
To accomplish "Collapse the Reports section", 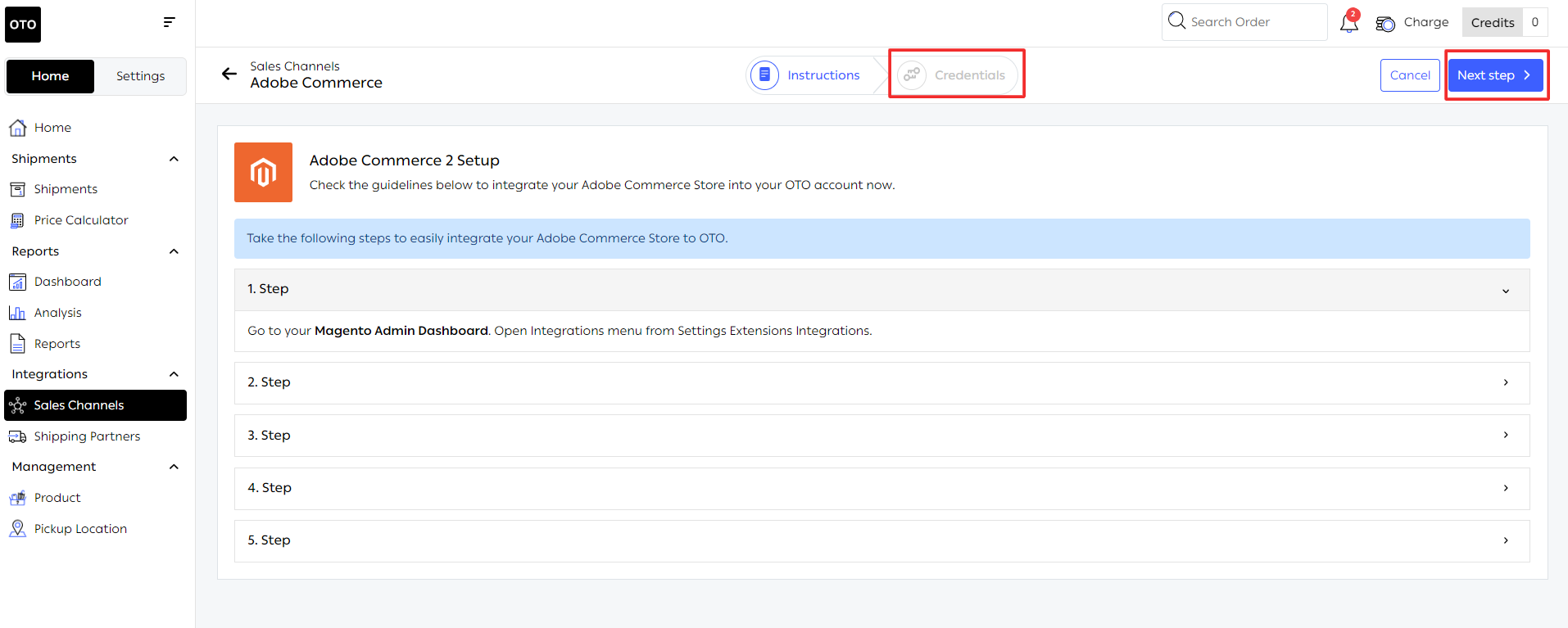I will point(174,251).
